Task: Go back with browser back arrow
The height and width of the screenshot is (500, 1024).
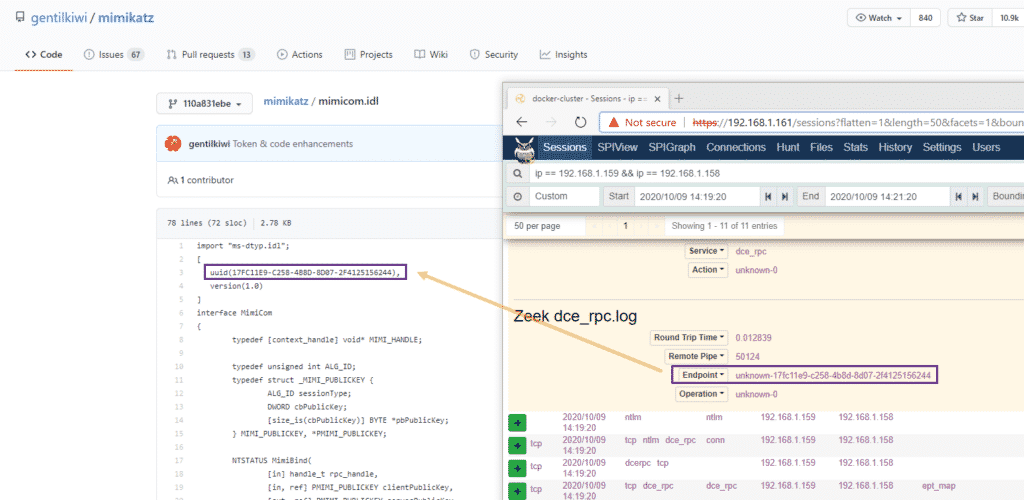Action: (x=521, y=122)
